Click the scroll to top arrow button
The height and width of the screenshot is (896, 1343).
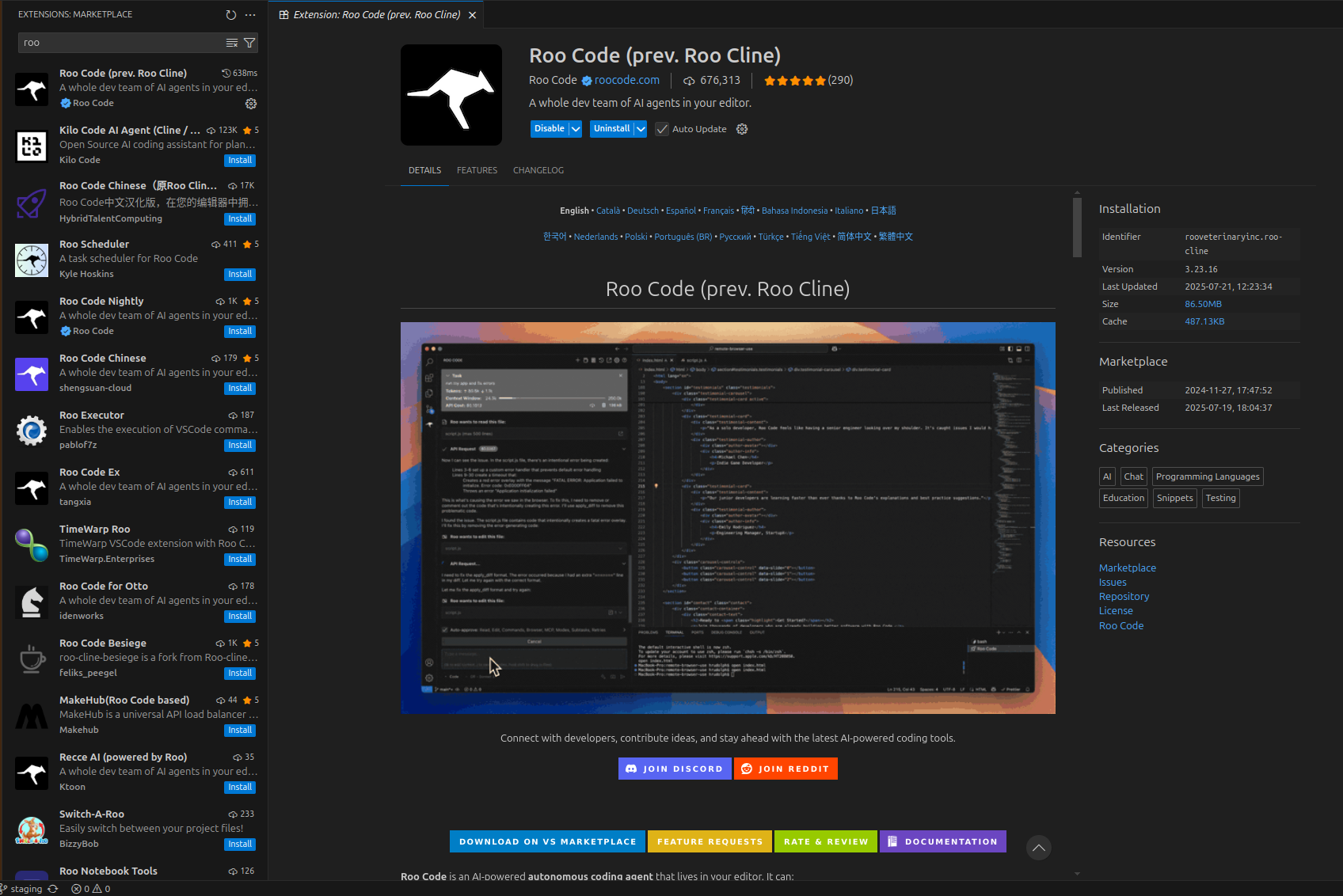[x=1038, y=848]
